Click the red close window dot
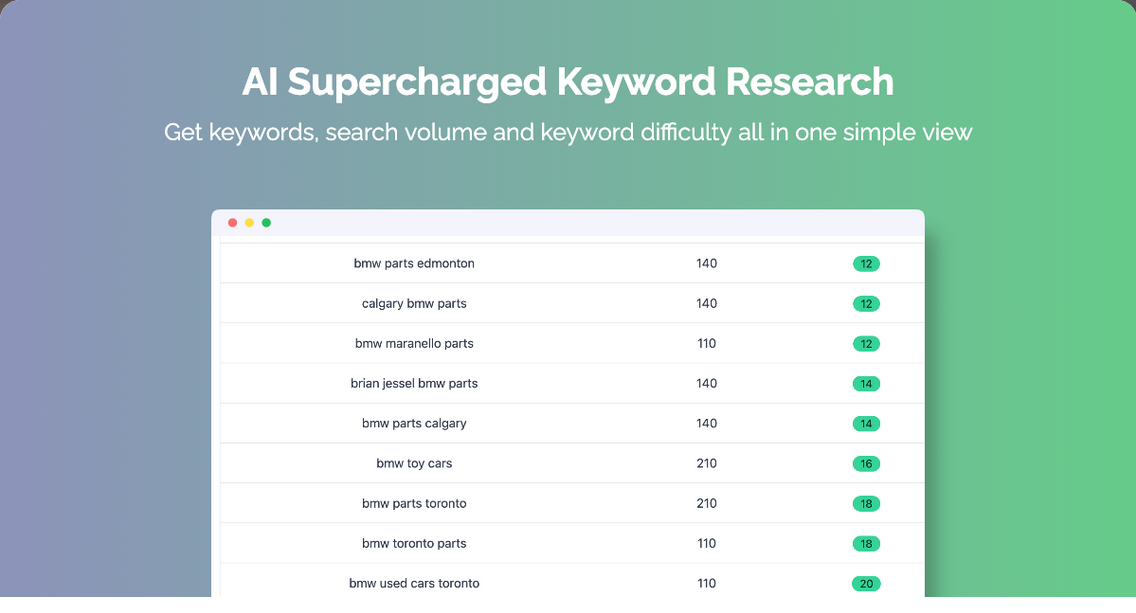This screenshot has width=1136, height=613. pyautogui.click(x=233, y=222)
